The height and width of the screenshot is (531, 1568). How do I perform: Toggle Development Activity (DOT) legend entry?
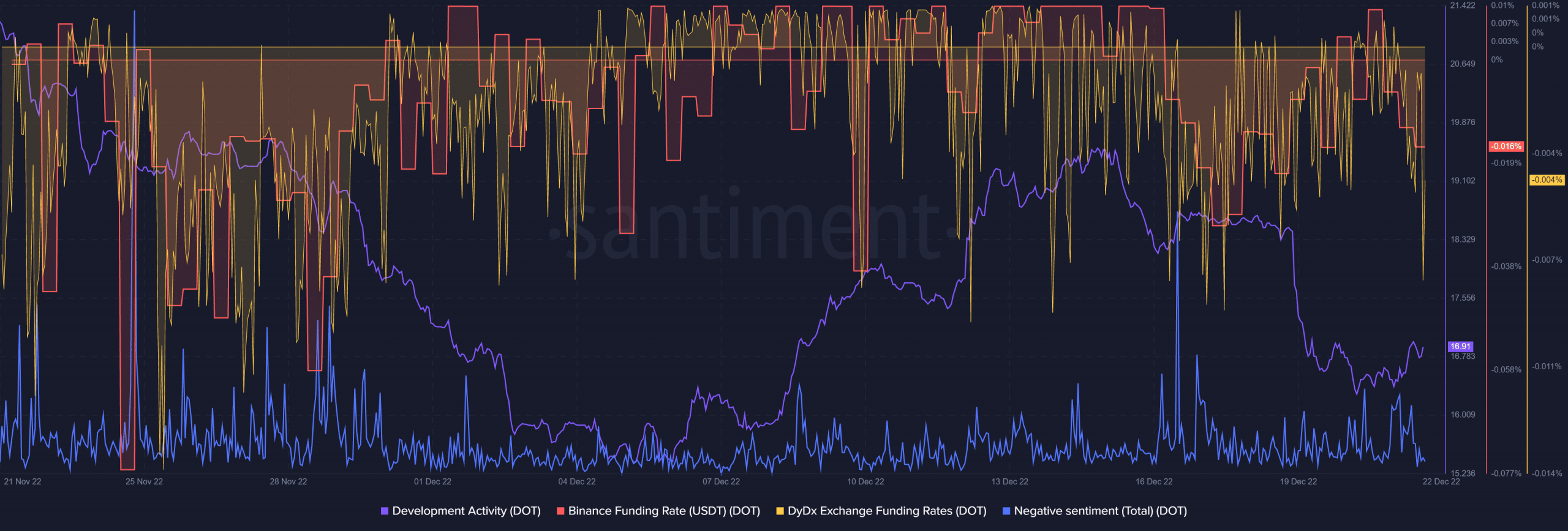tap(461, 511)
